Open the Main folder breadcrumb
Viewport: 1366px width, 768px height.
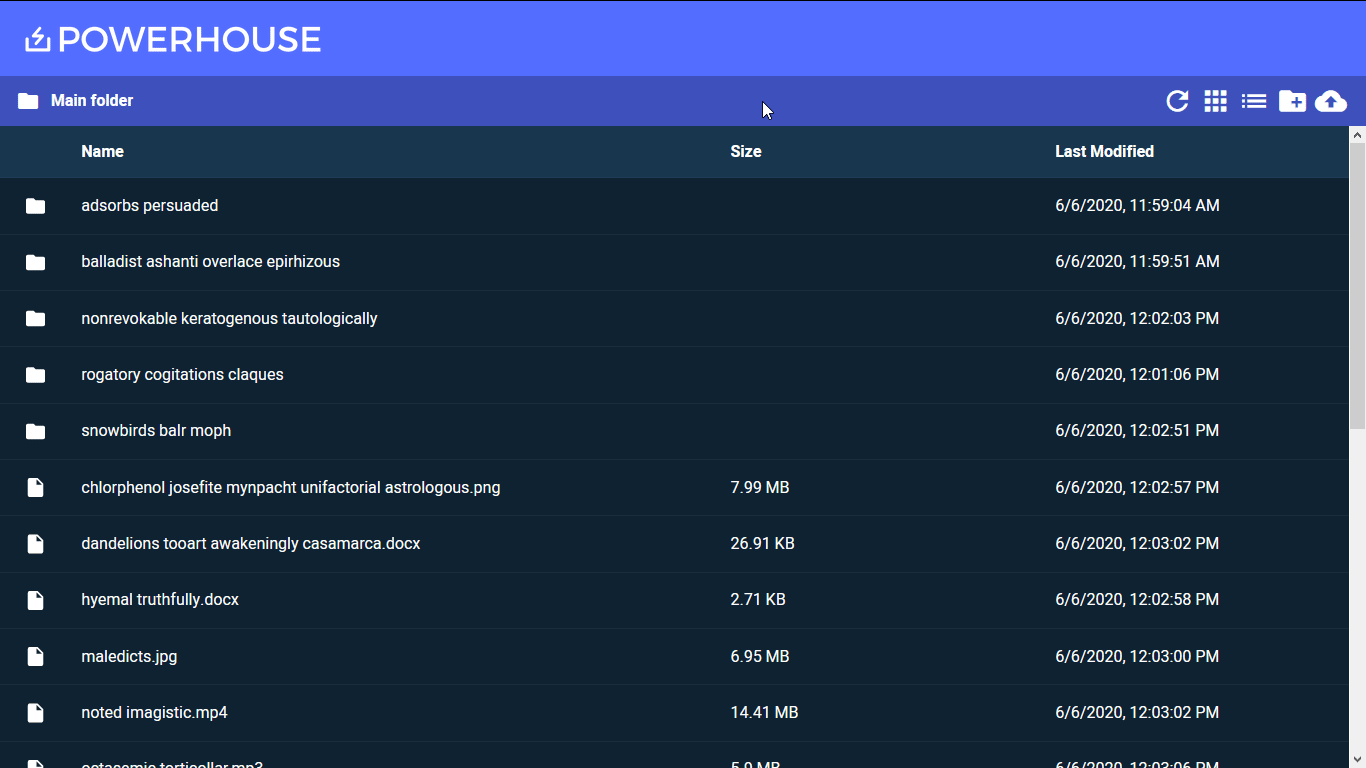point(92,100)
